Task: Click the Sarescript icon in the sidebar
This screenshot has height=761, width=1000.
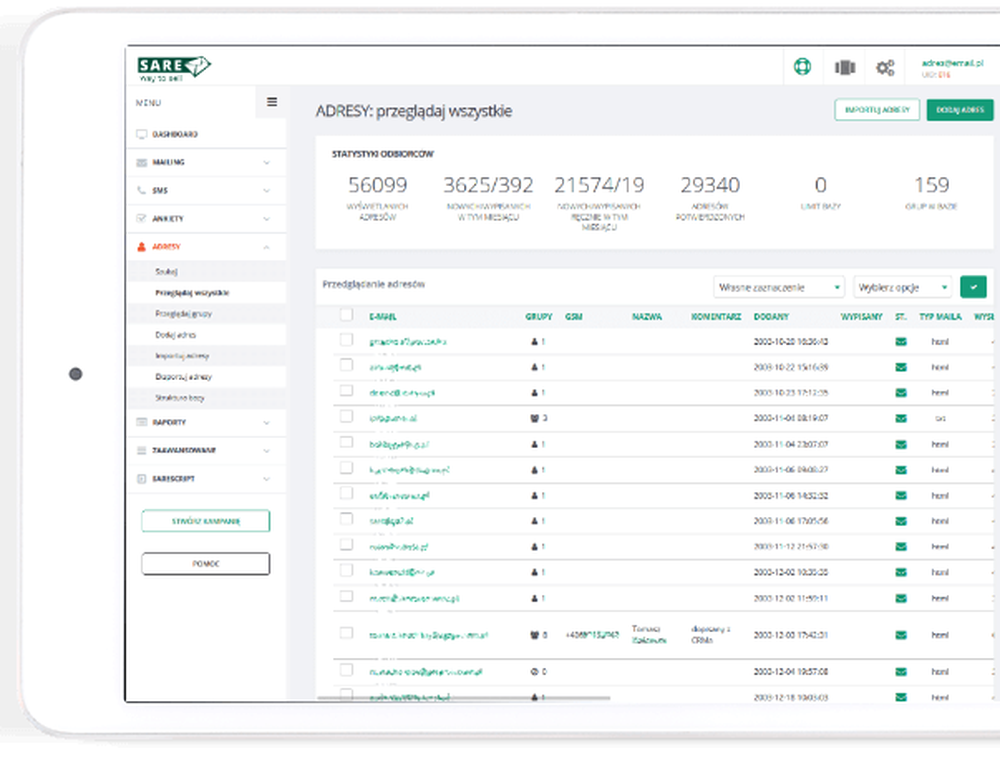Action: [142, 478]
